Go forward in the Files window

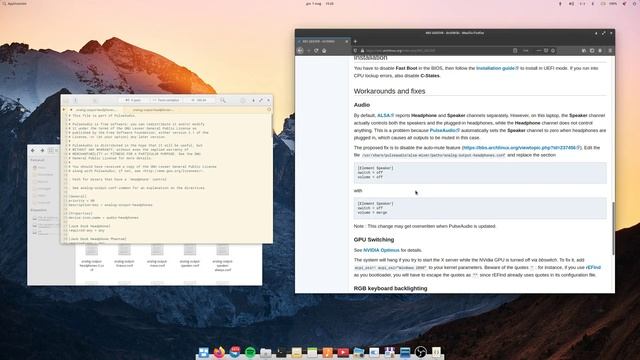tap(42, 150)
